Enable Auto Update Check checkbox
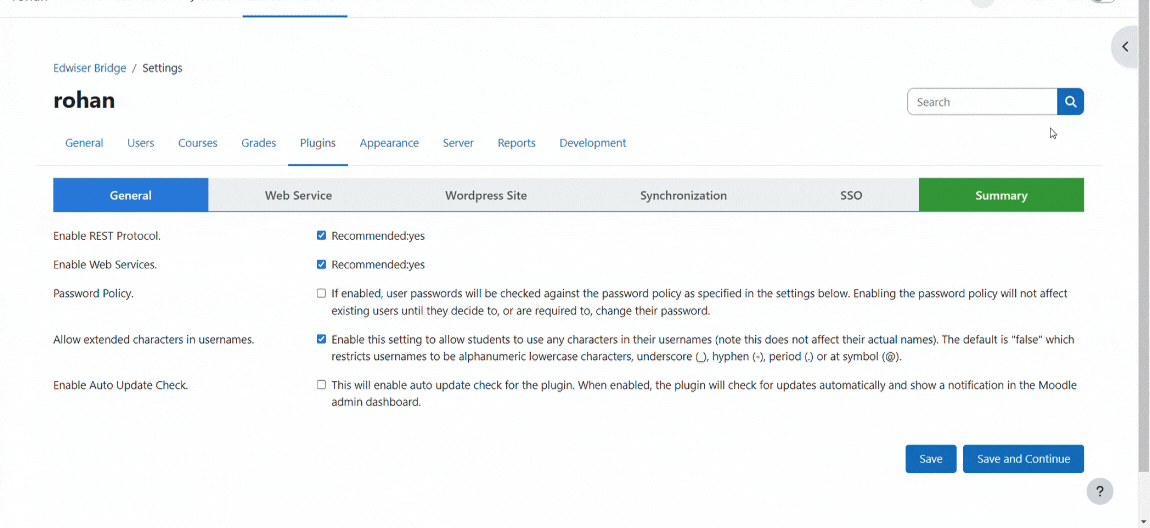The height and width of the screenshot is (528, 1150). tap(321, 384)
